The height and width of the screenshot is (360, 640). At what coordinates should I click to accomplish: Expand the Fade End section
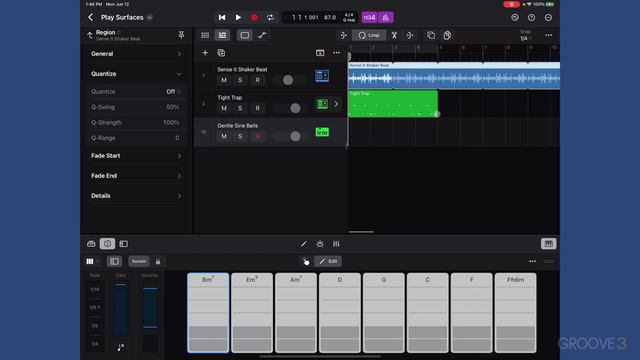[136, 176]
